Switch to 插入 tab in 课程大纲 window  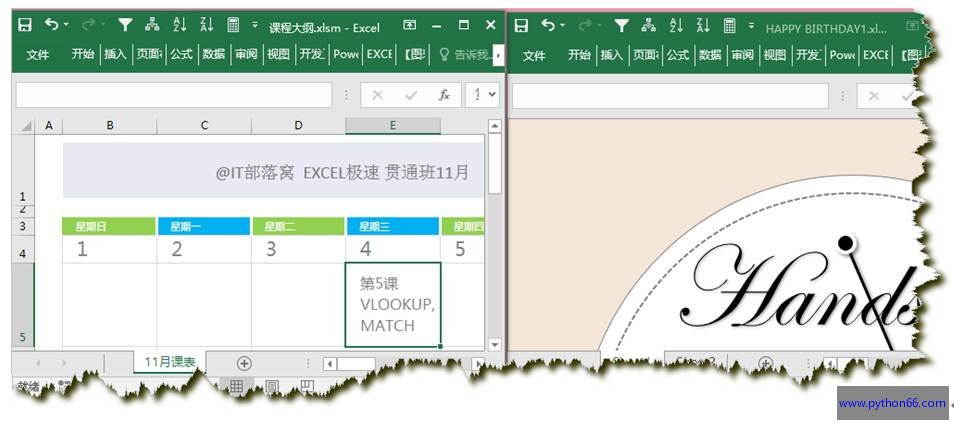tap(115, 54)
